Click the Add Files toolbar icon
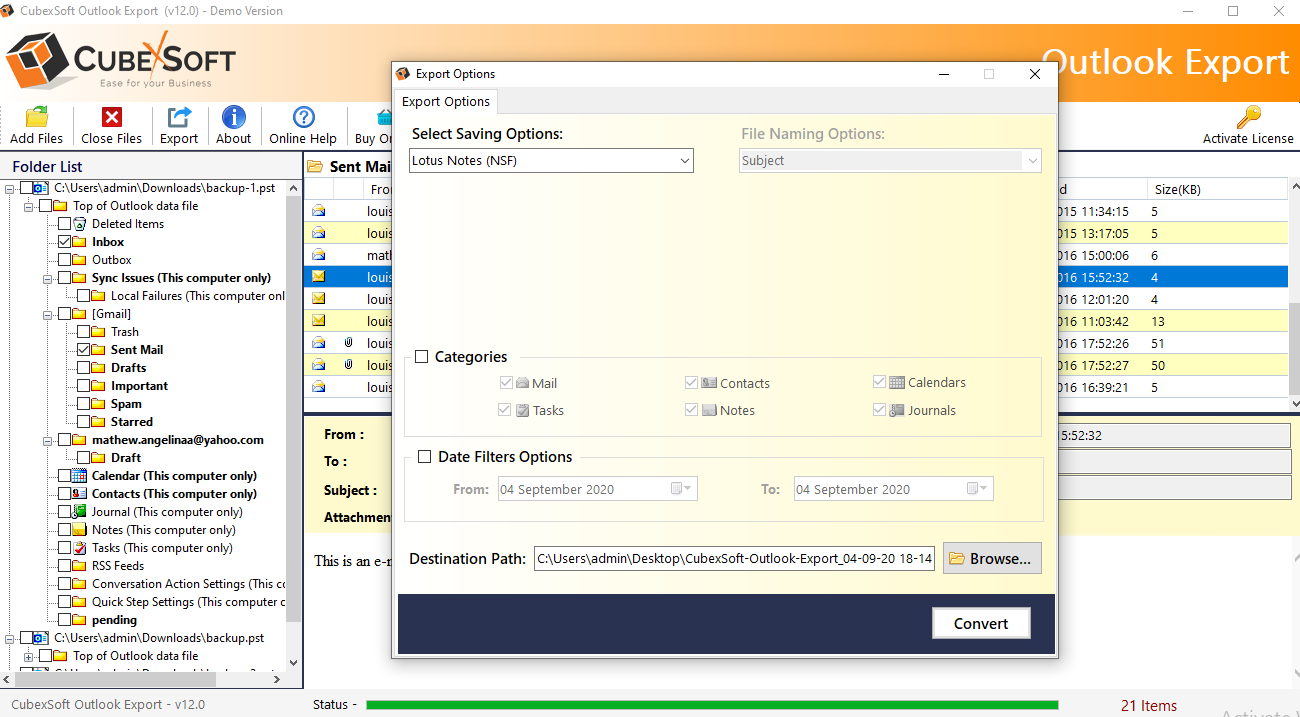Image resolution: width=1300 pixels, height=717 pixels. (36, 118)
